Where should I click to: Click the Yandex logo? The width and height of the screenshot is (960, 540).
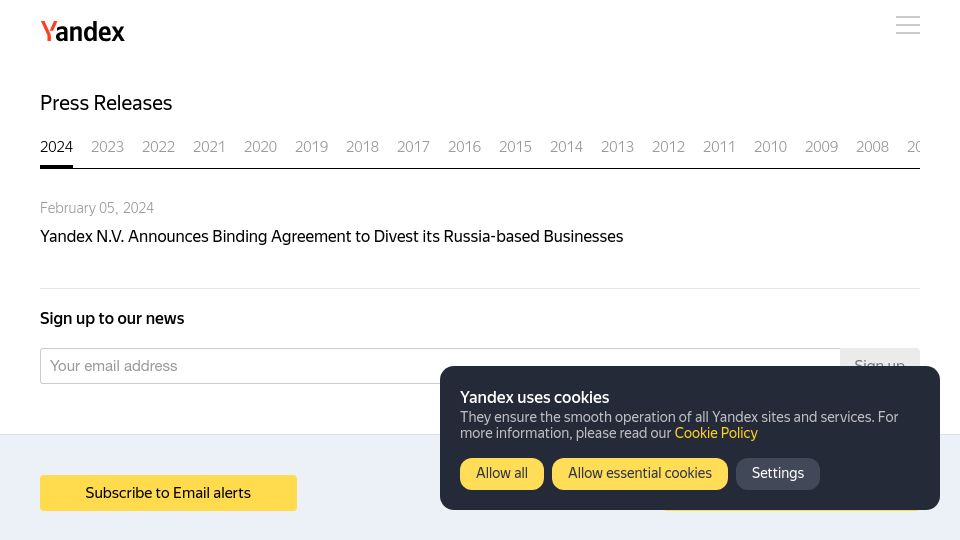[82, 31]
